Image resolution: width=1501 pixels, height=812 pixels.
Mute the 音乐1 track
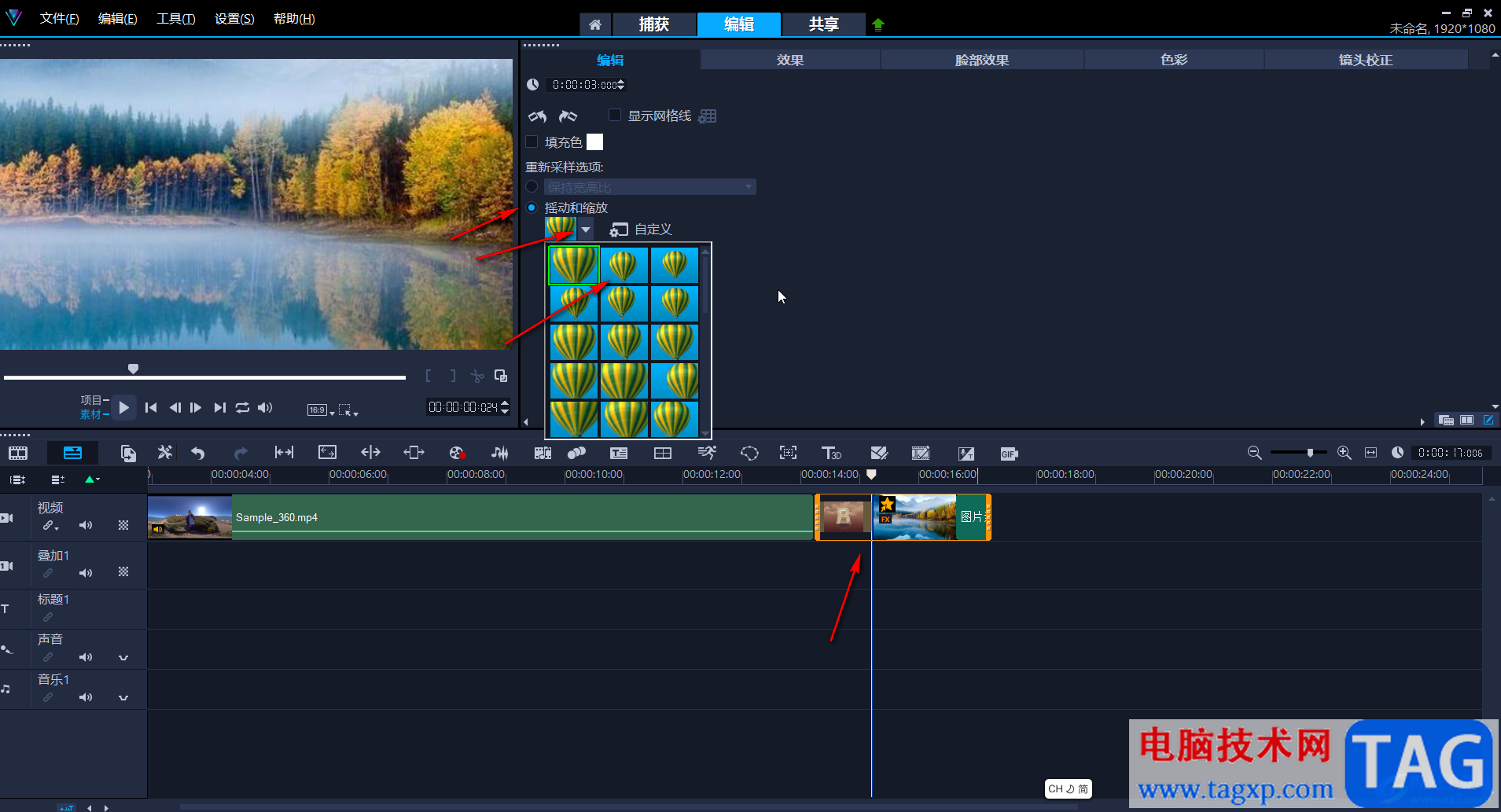(86, 697)
